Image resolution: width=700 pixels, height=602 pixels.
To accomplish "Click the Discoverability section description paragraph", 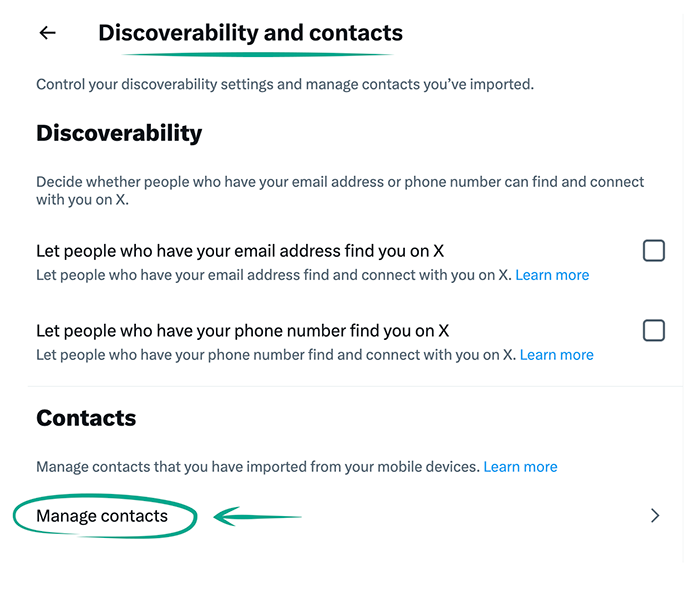I will point(340,190).
